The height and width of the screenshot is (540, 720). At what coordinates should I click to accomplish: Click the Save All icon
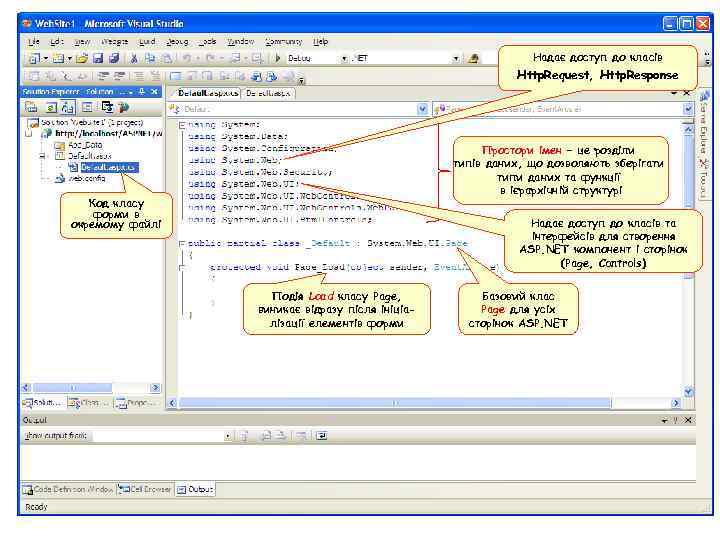[x=114, y=58]
